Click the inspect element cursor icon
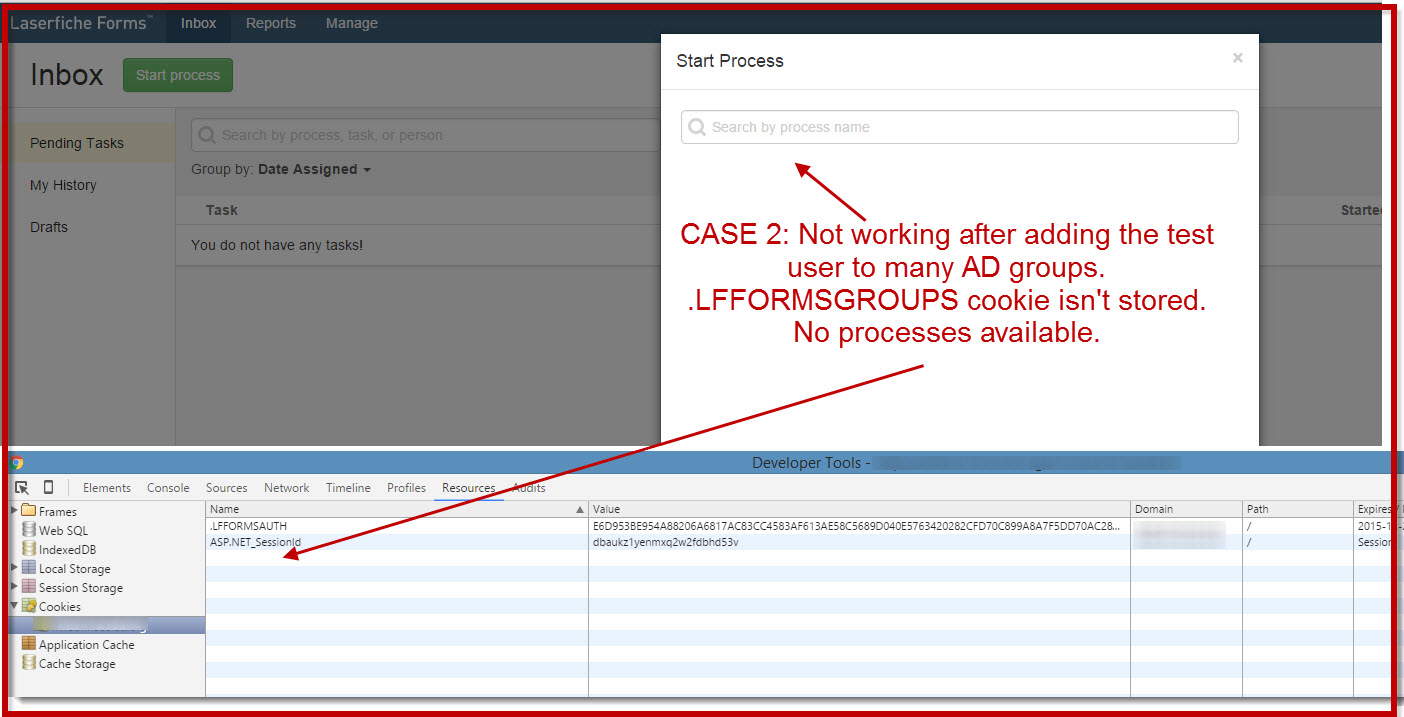This screenshot has height=717, width=1404. pos(22,488)
